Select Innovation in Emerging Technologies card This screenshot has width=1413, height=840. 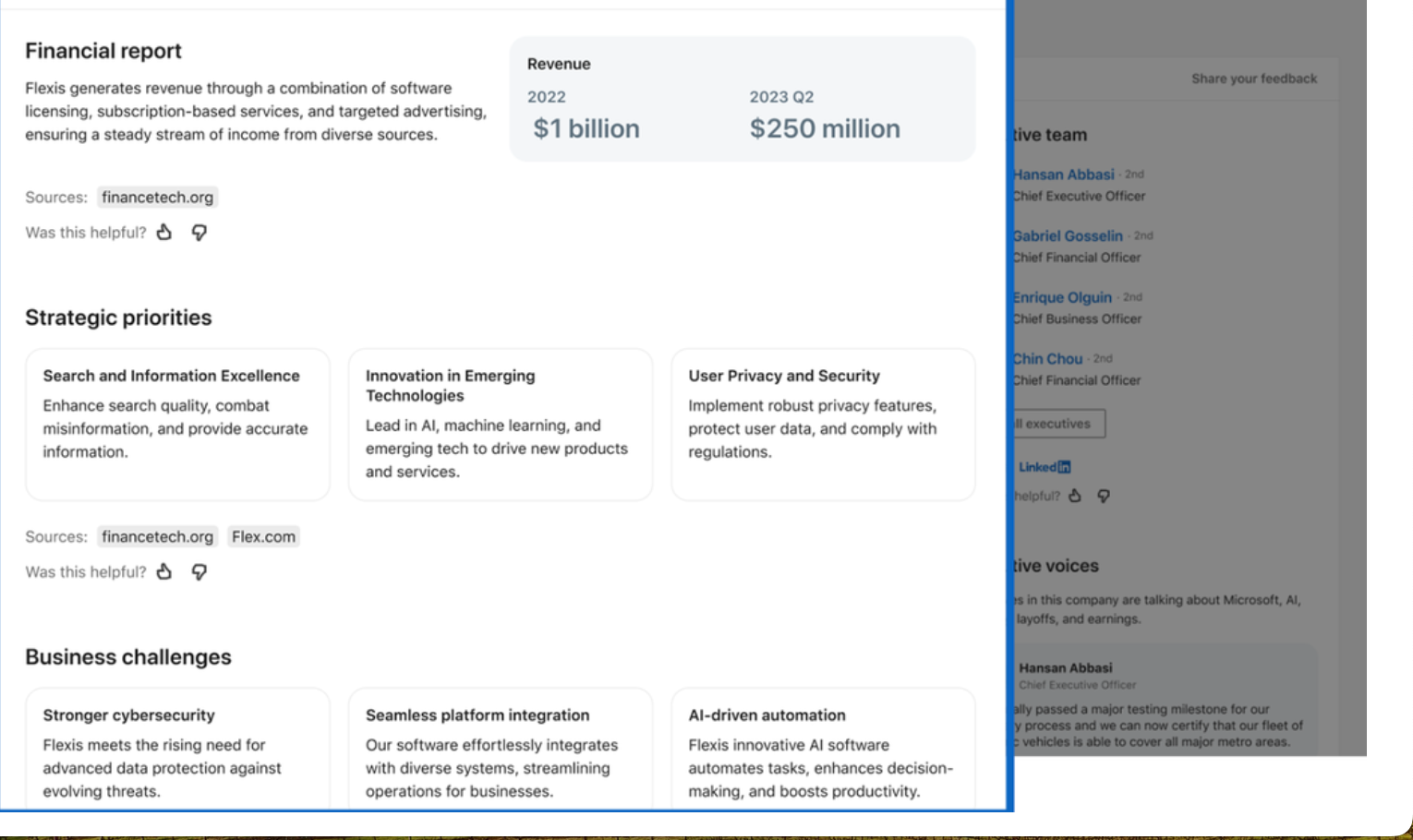pyautogui.click(x=501, y=424)
